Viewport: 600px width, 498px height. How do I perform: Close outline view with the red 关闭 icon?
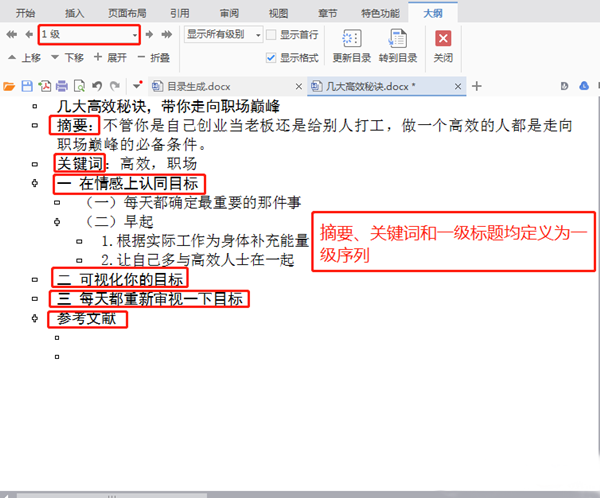(442, 39)
